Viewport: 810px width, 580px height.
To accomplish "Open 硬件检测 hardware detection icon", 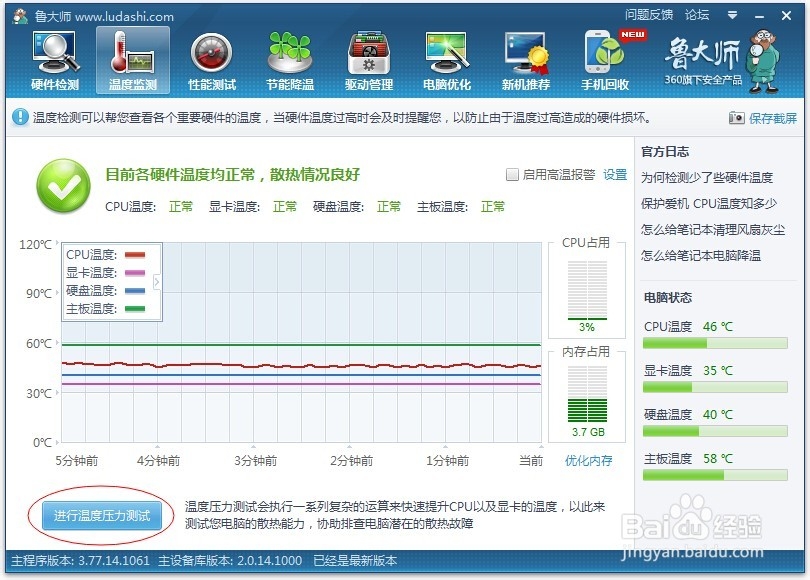I will click(55, 61).
